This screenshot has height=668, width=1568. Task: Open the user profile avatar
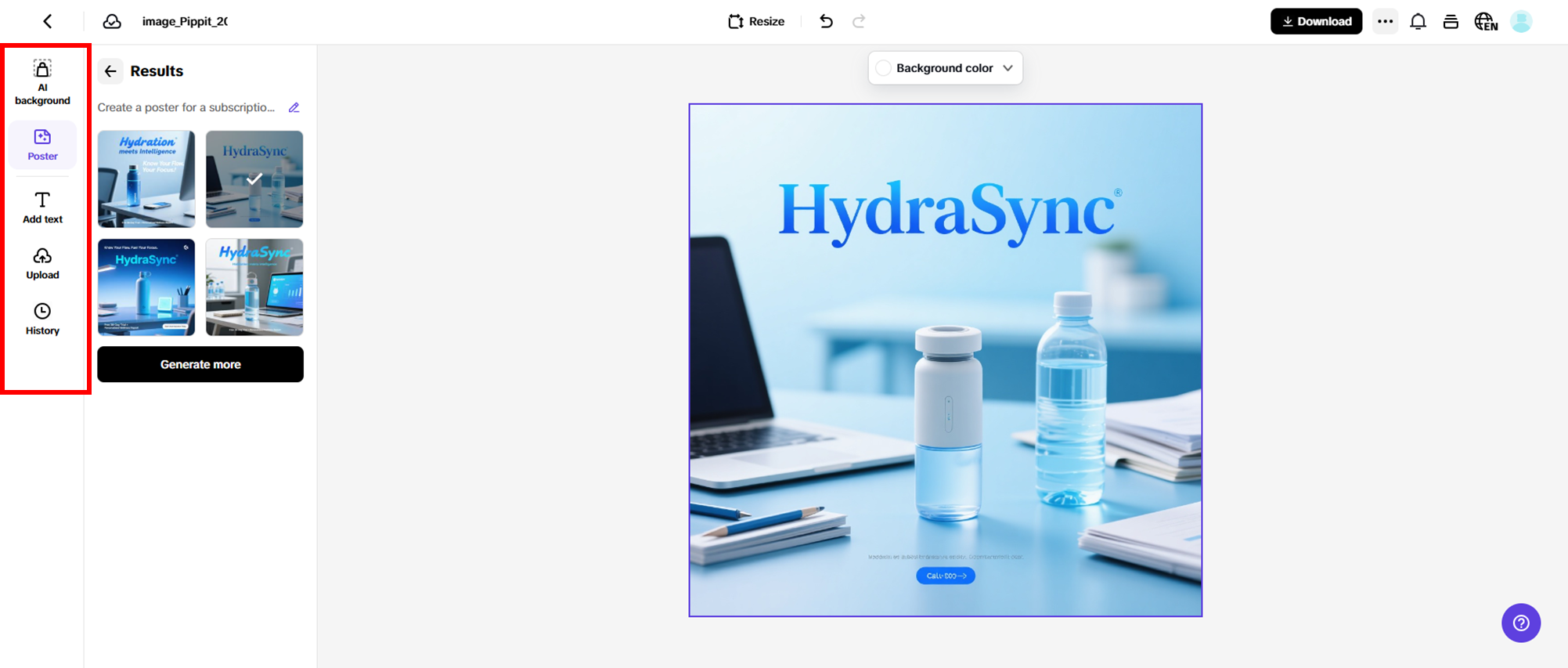(x=1521, y=21)
